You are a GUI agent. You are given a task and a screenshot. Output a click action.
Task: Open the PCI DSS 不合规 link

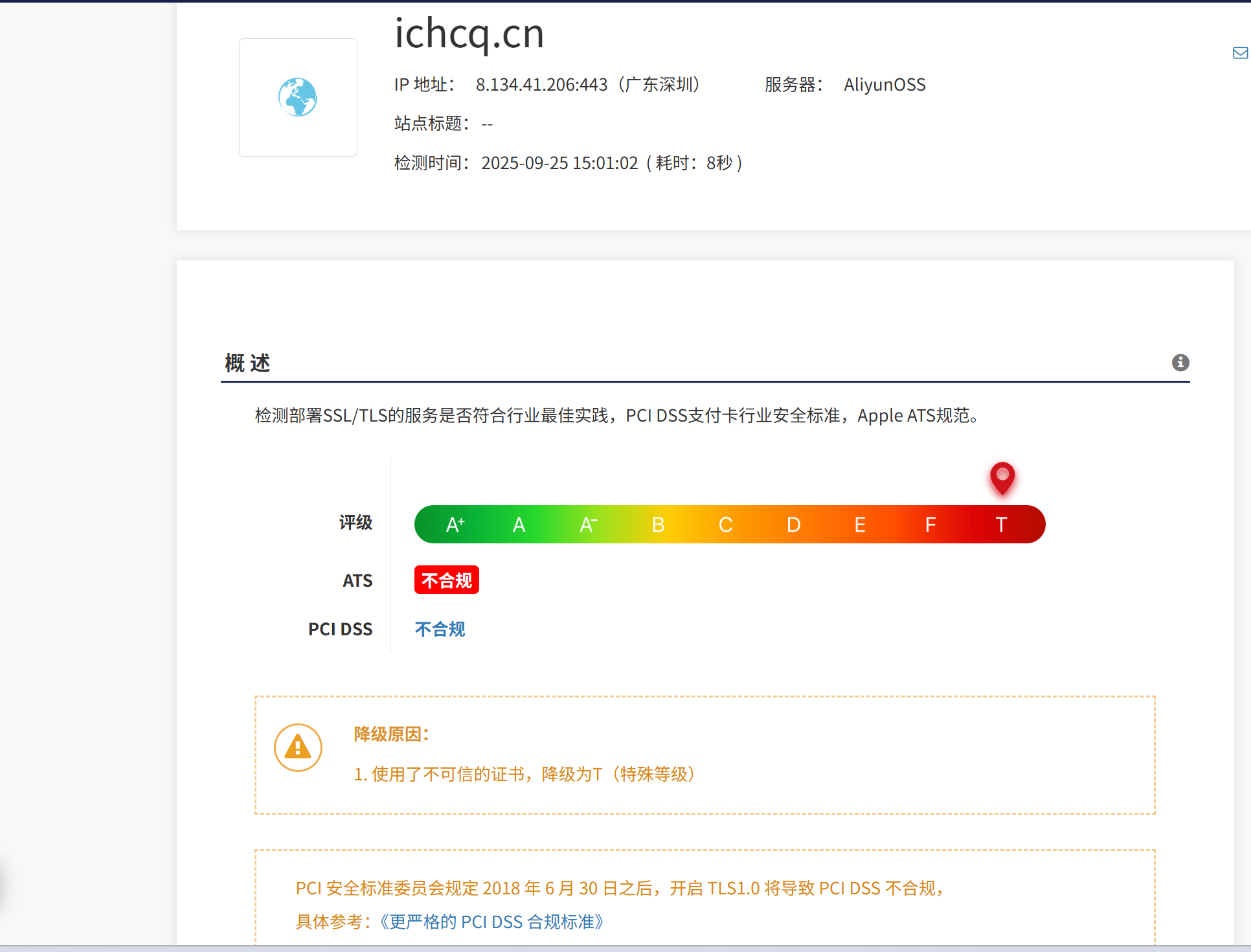440,629
